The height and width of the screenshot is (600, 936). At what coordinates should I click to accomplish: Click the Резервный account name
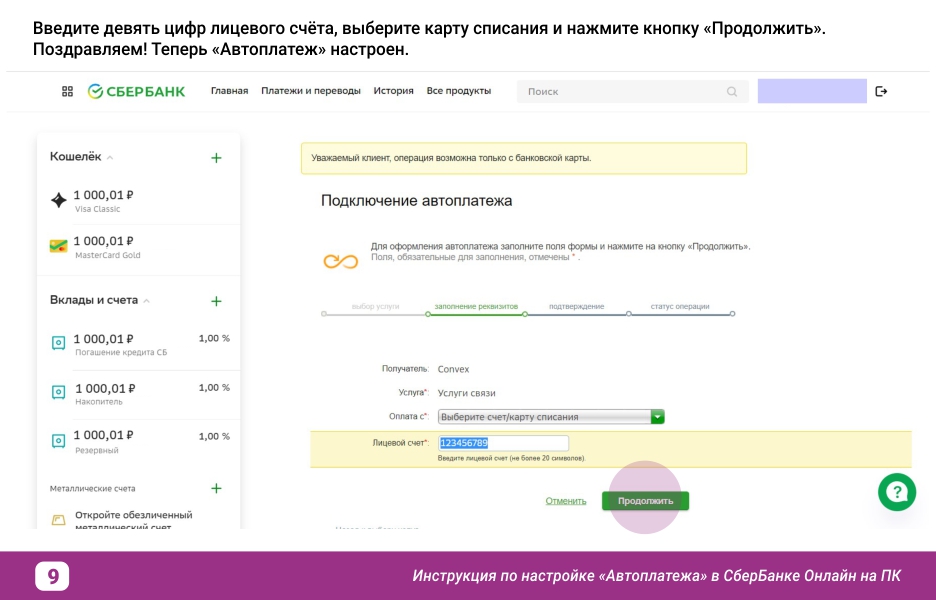point(97,450)
